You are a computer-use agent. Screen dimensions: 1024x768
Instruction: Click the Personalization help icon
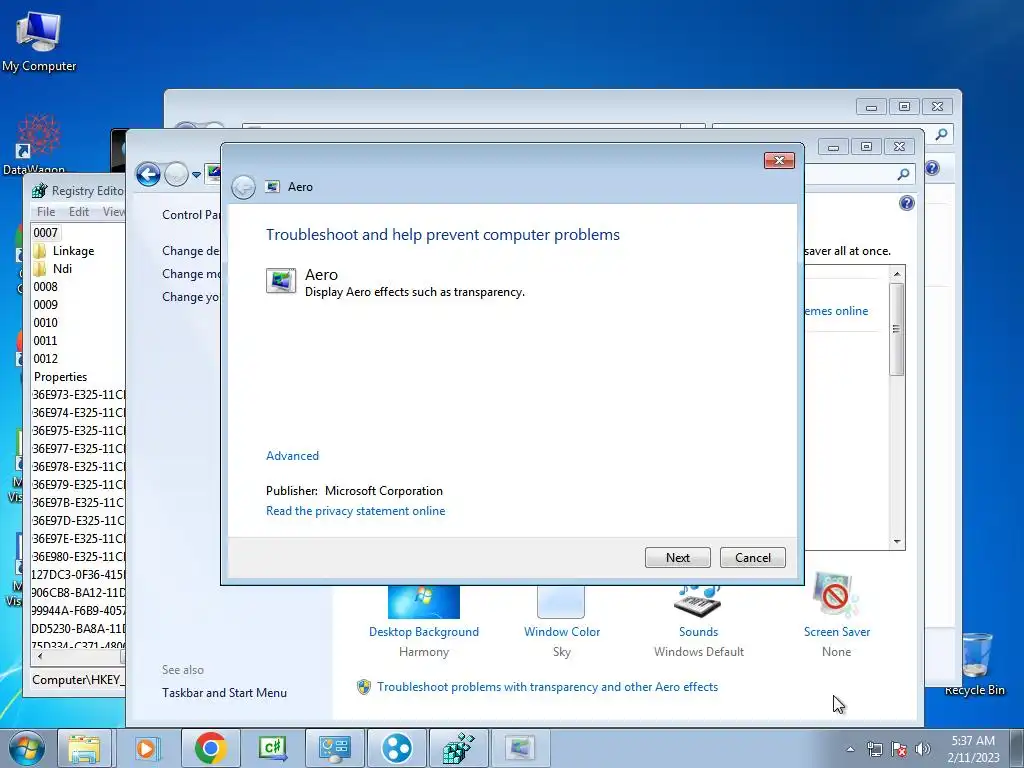(906, 203)
